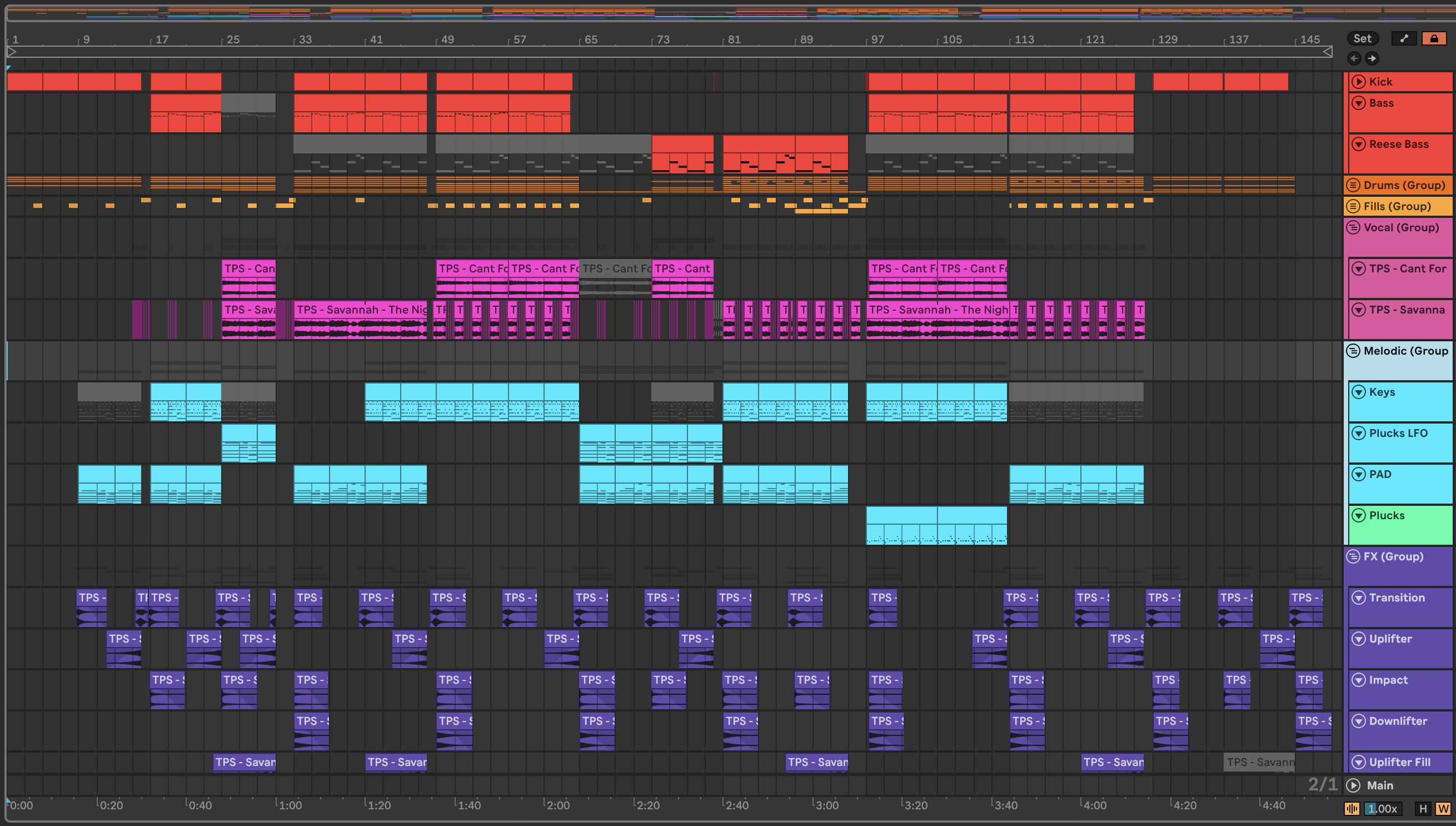Image resolution: width=1456 pixels, height=826 pixels.
Task: Click the Downlifter track fold icon
Action: click(1358, 721)
